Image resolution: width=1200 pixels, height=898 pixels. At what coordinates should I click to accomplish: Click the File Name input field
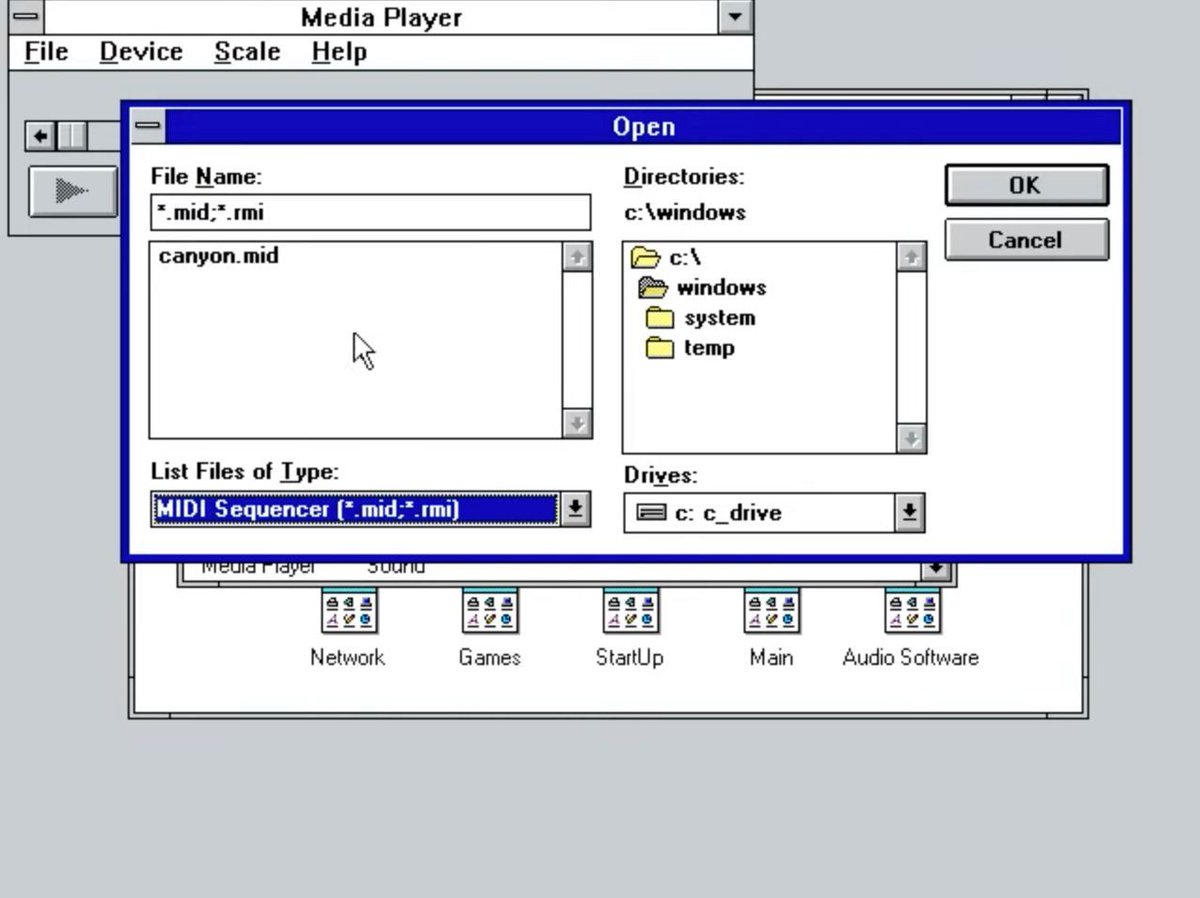click(x=371, y=212)
